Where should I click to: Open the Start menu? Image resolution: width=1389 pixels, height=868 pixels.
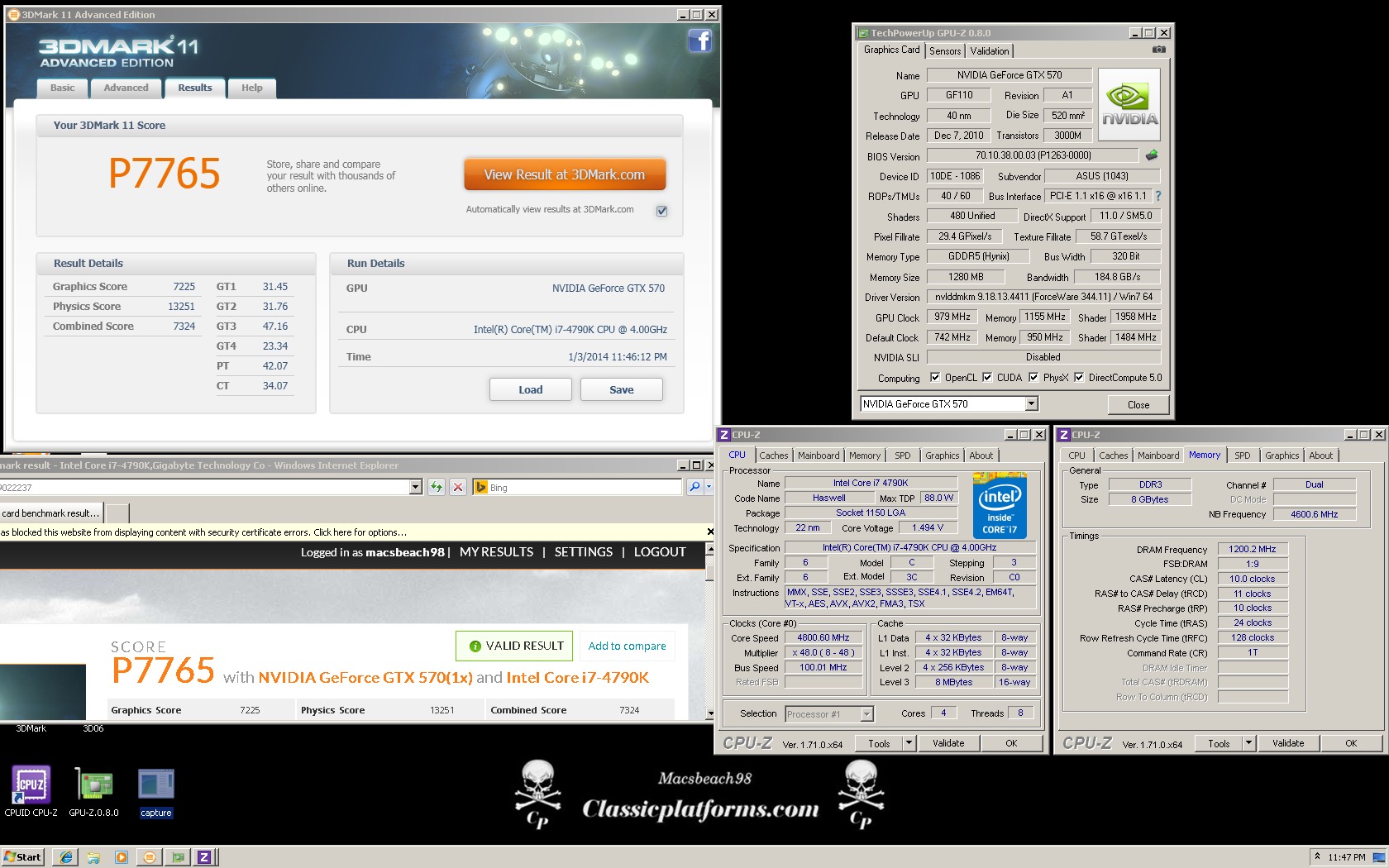[22, 857]
